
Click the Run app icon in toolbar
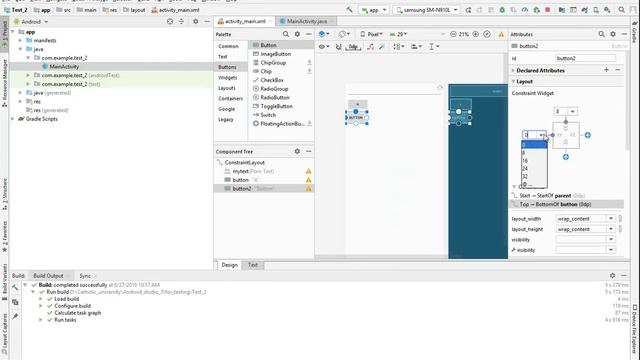(468, 10)
